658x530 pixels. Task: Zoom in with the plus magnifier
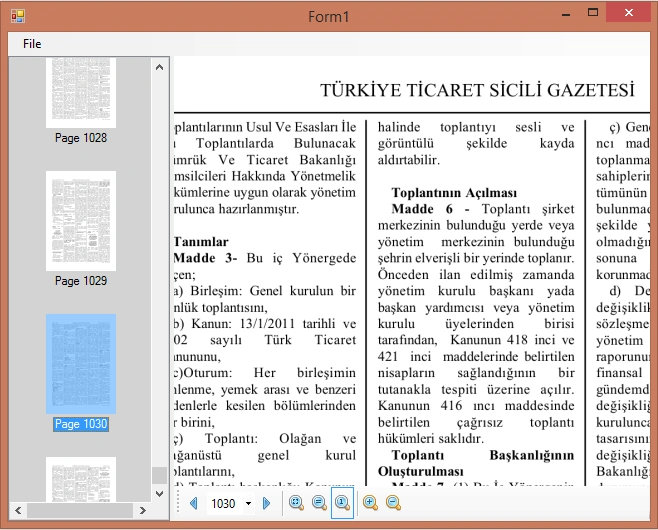370,502
